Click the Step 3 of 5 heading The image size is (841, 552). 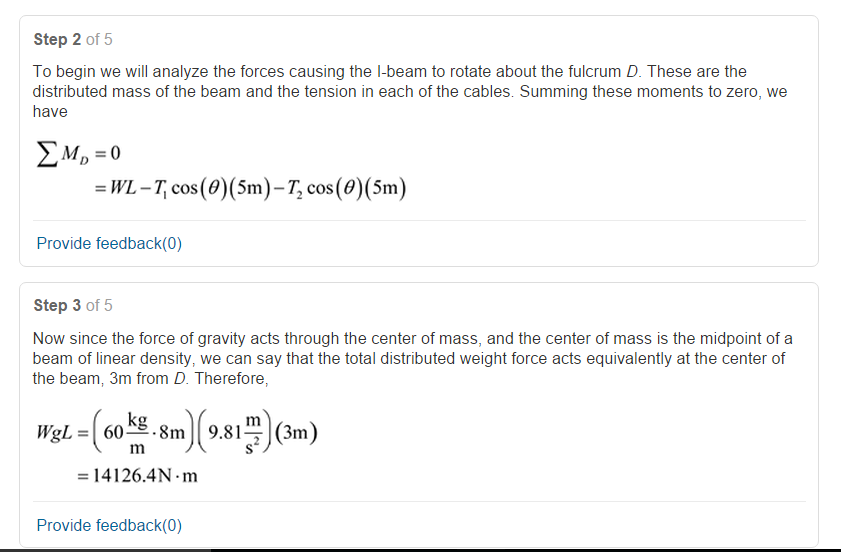point(73,305)
